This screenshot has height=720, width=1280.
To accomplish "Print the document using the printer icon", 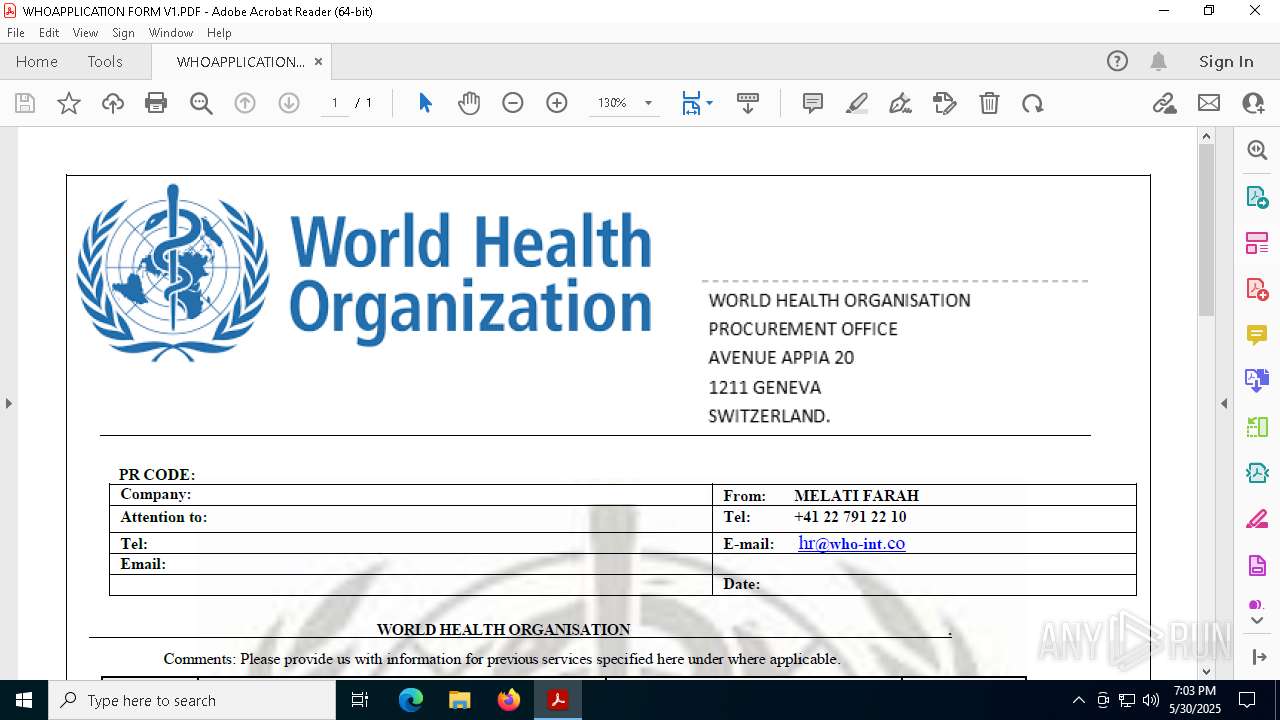I will pyautogui.click(x=156, y=103).
